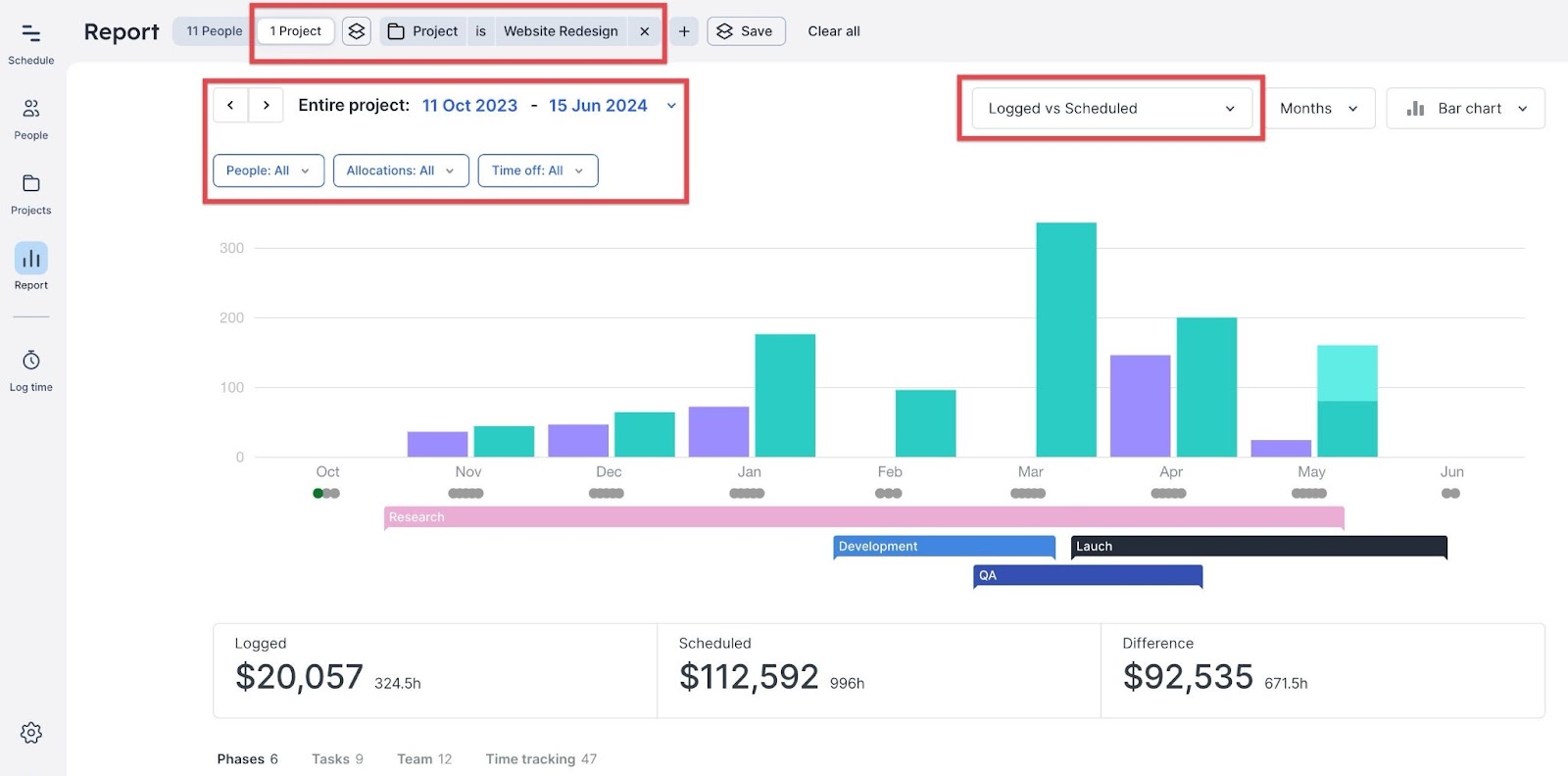Expand the Logged vs Scheduled dropdown
This screenshot has height=776, width=1568.
pos(1110,109)
